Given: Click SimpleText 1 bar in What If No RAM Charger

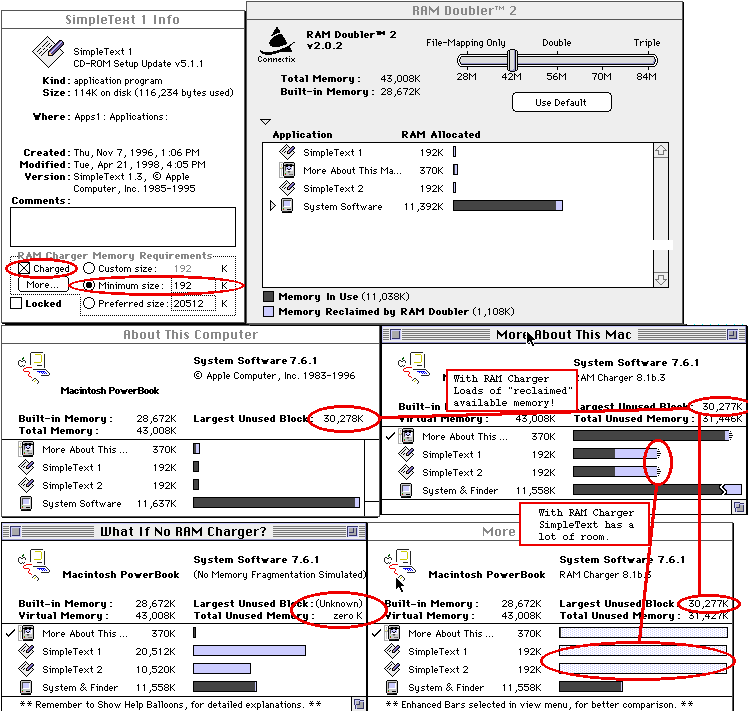Looking at the screenshot, I should coord(249,650).
